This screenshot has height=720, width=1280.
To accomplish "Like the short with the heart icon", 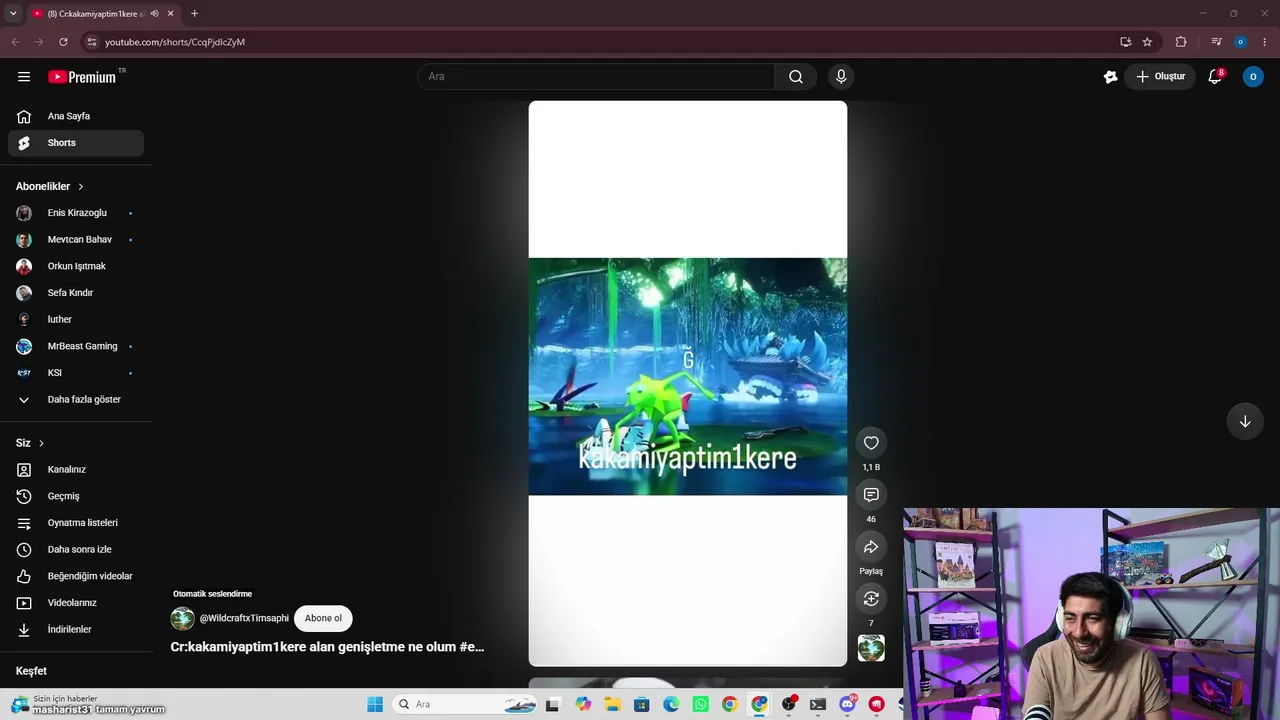I will [871, 443].
